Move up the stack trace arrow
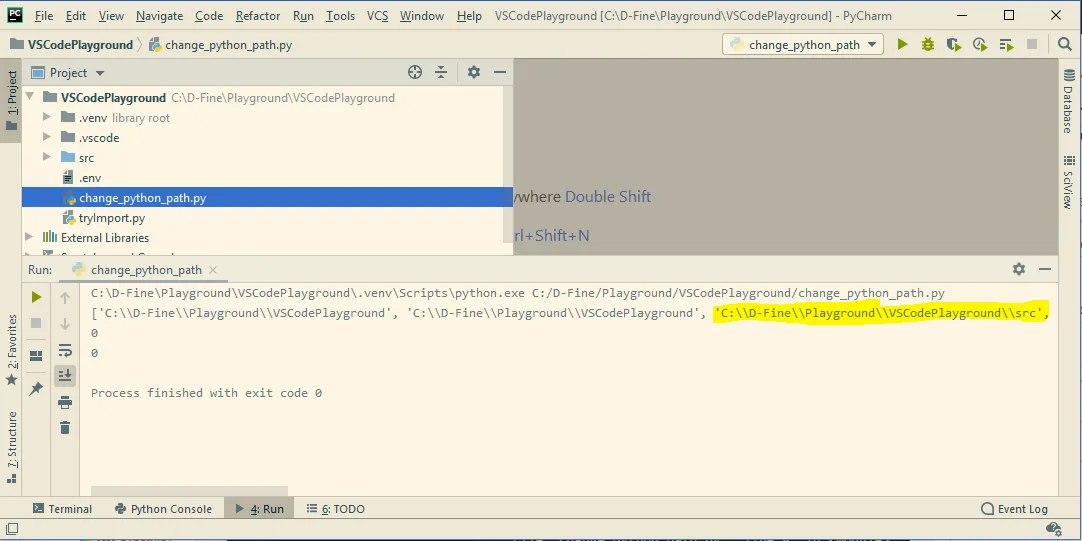Screen dimensions: 1082x541 pyautogui.click(x=65, y=297)
